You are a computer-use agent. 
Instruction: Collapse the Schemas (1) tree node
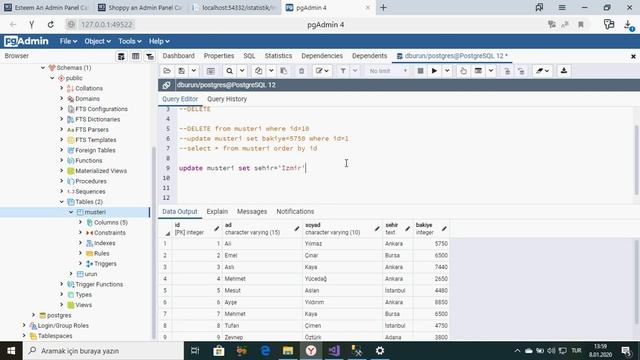(43, 68)
